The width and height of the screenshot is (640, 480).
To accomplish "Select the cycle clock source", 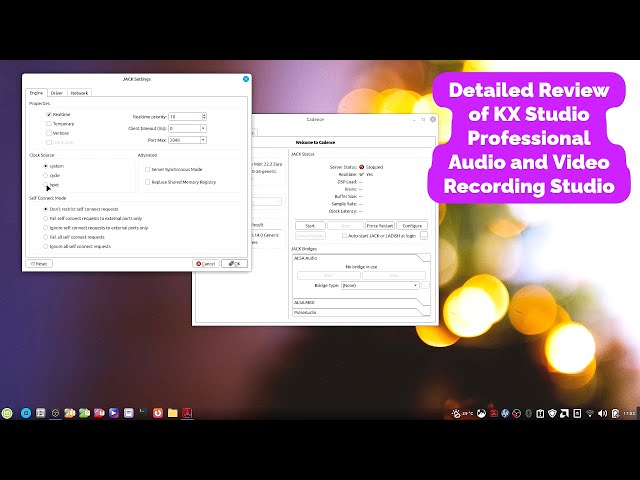I will point(45,176).
